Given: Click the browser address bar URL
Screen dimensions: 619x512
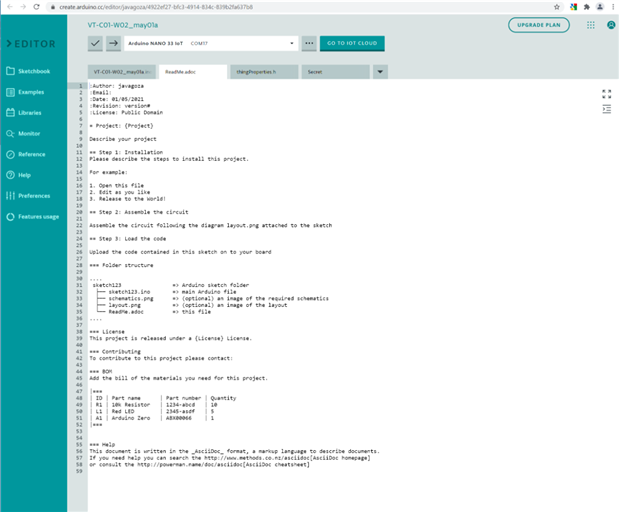Looking at the screenshot, I should (156, 7).
